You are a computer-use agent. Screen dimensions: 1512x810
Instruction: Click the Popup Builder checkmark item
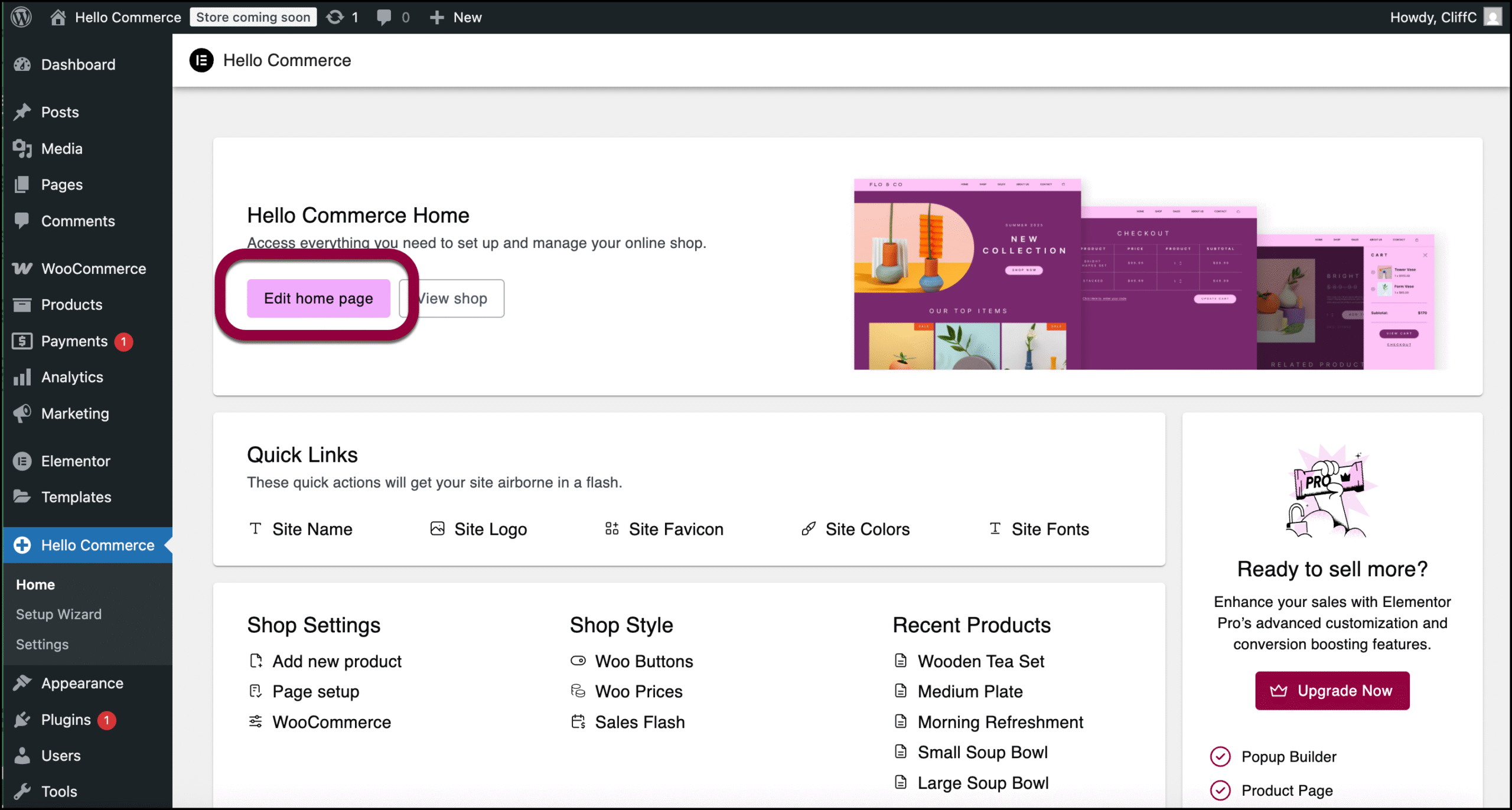(x=1273, y=756)
